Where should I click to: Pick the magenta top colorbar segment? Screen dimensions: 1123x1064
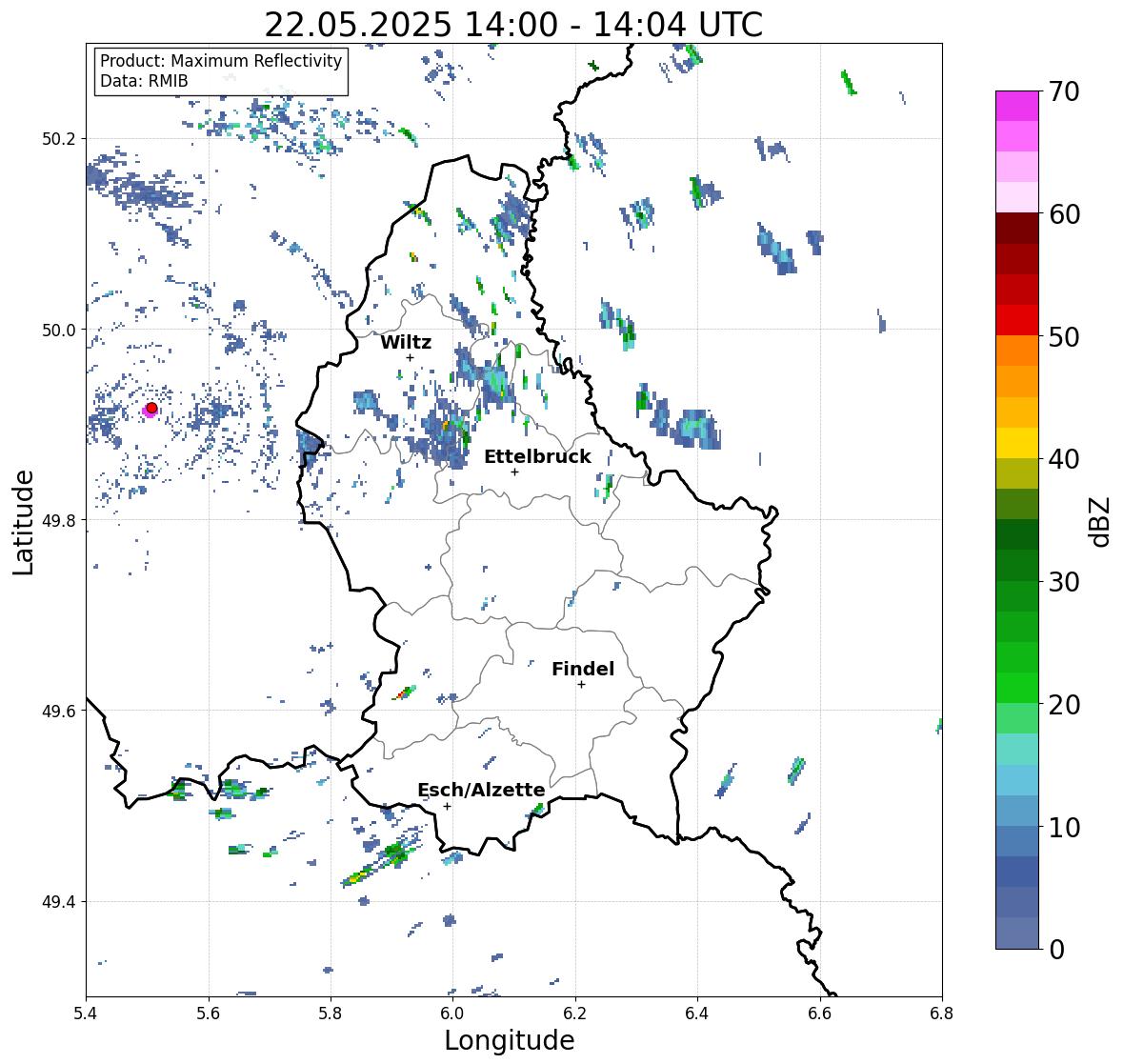coord(1017,106)
